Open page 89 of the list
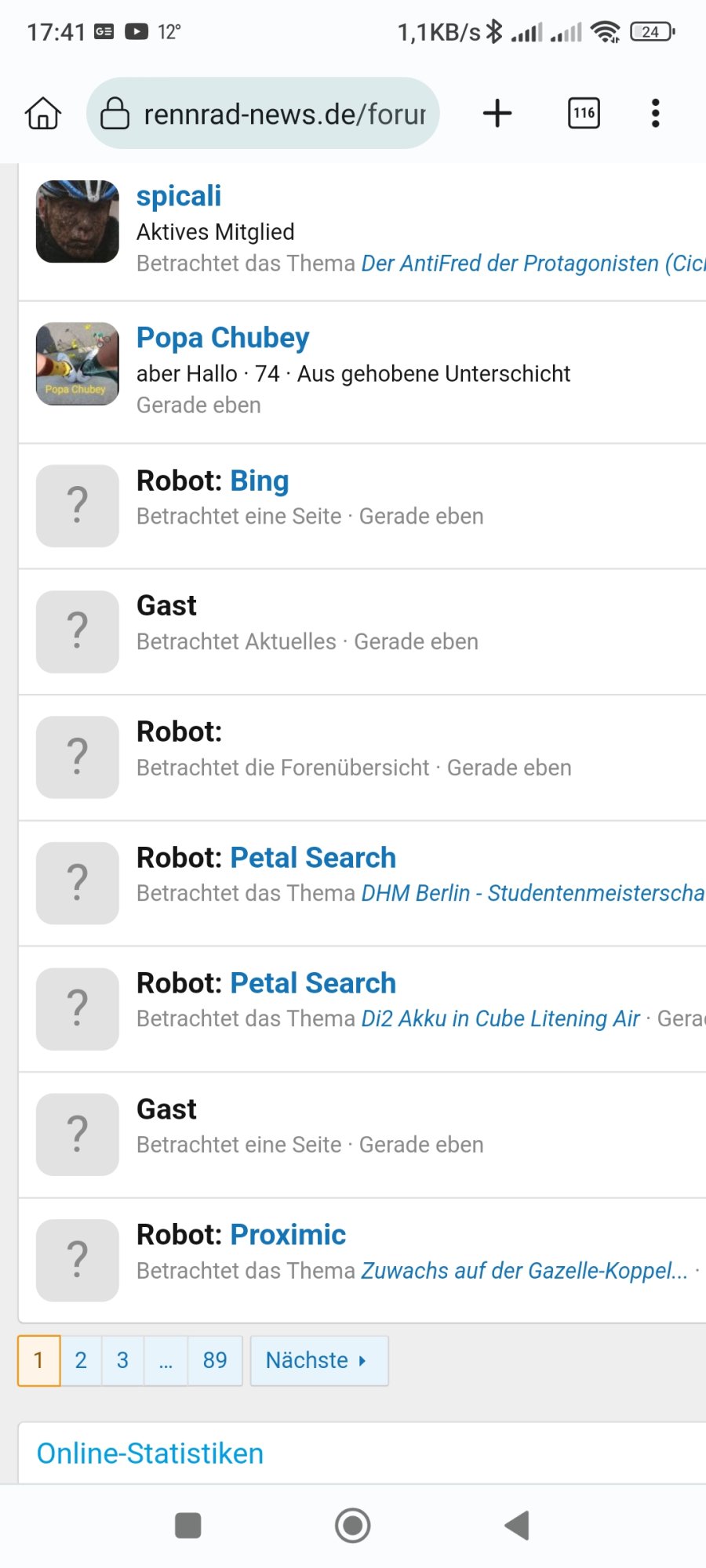Screen dimensions: 706x1568 point(215,1360)
